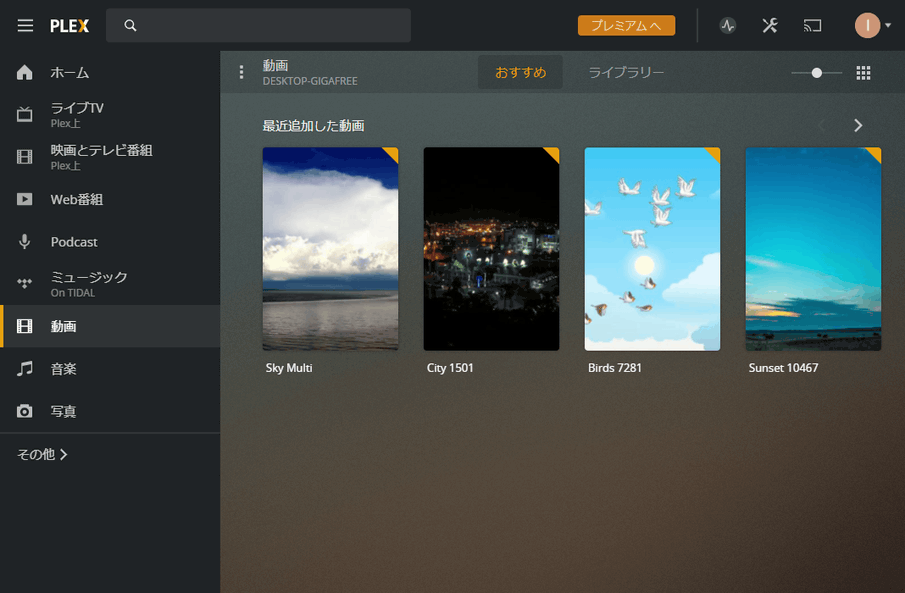This screenshot has height=593, width=905.
Task: Click the PLEX logo
Action: click(69, 26)
